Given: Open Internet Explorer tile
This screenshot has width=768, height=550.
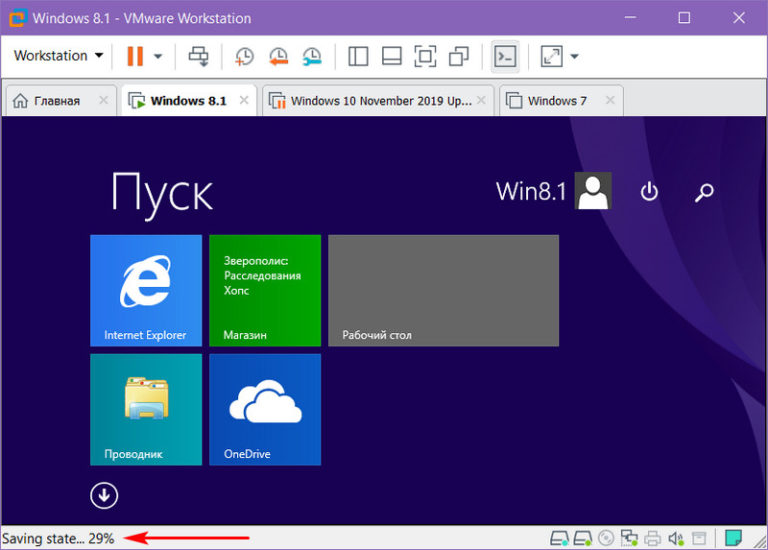Looking at the screenshot, I should [x=146, y=290].
